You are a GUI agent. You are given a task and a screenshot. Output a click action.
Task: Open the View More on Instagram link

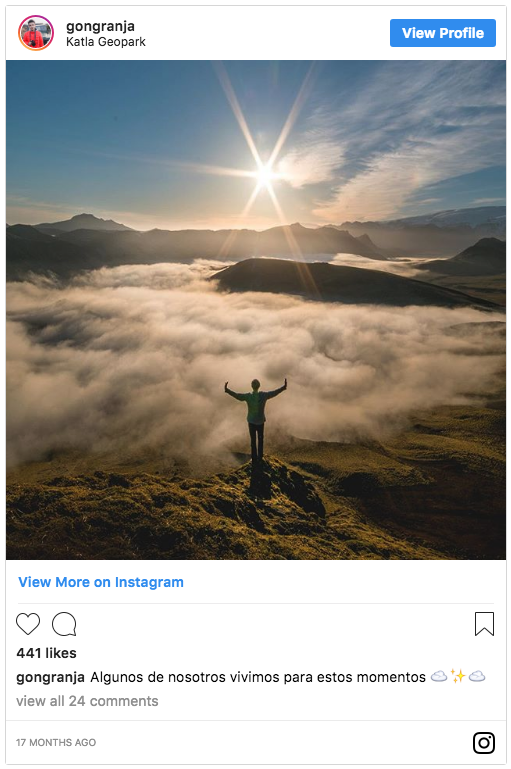pyautogui.click(x=101, y=582)
